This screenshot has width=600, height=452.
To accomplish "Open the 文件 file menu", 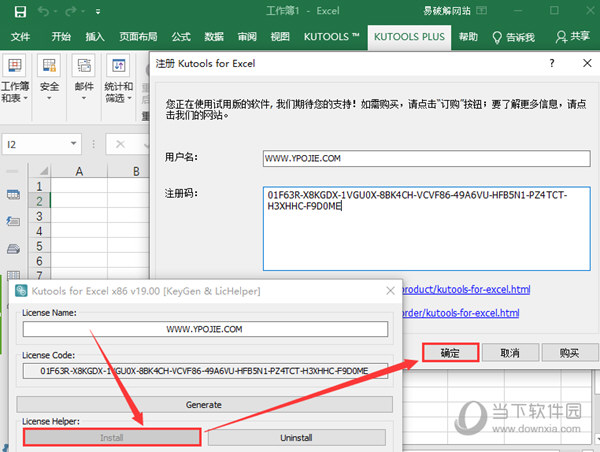I will pyautogui.click(x=20, y=37).
